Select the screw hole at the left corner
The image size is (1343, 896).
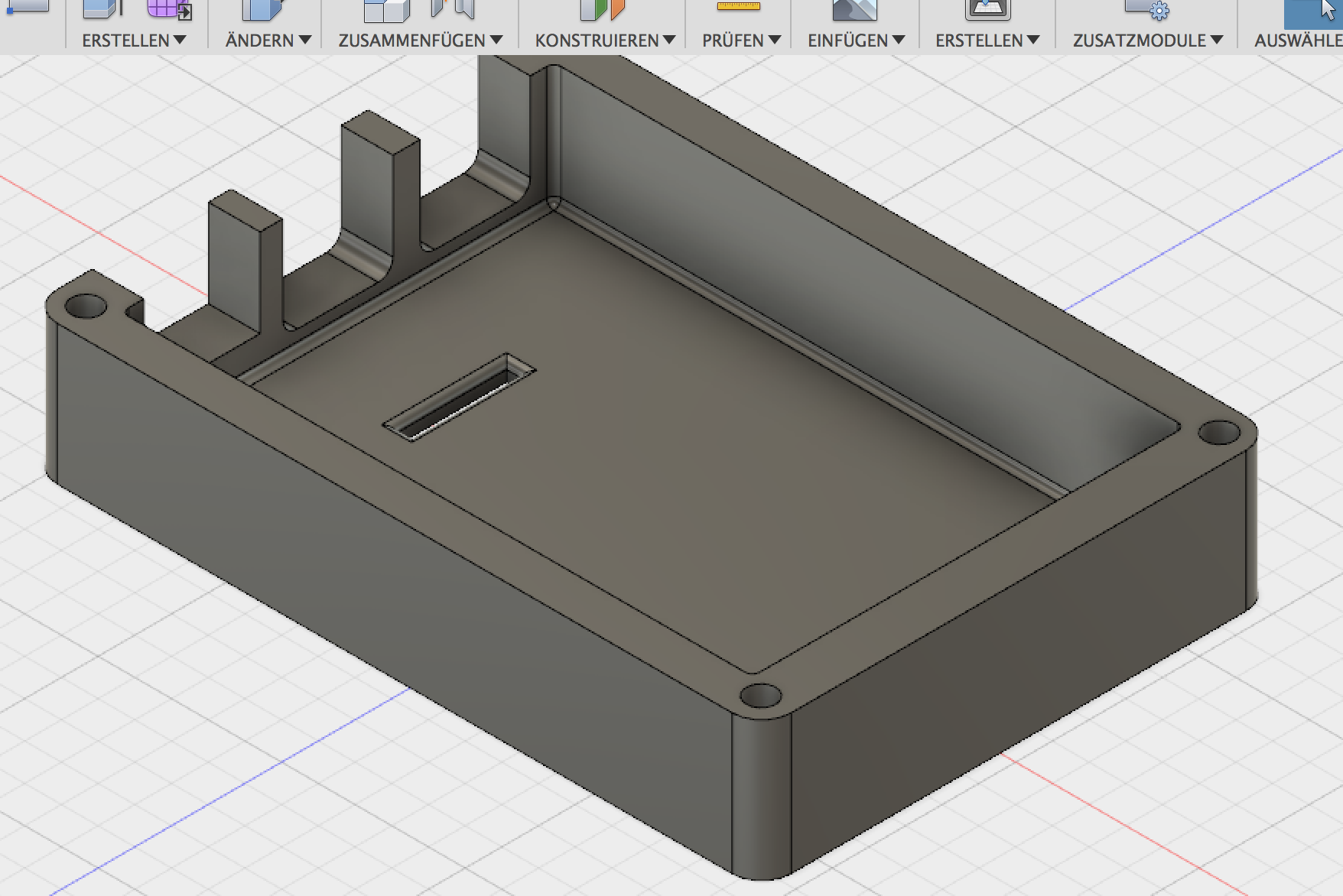pos(86,307)
